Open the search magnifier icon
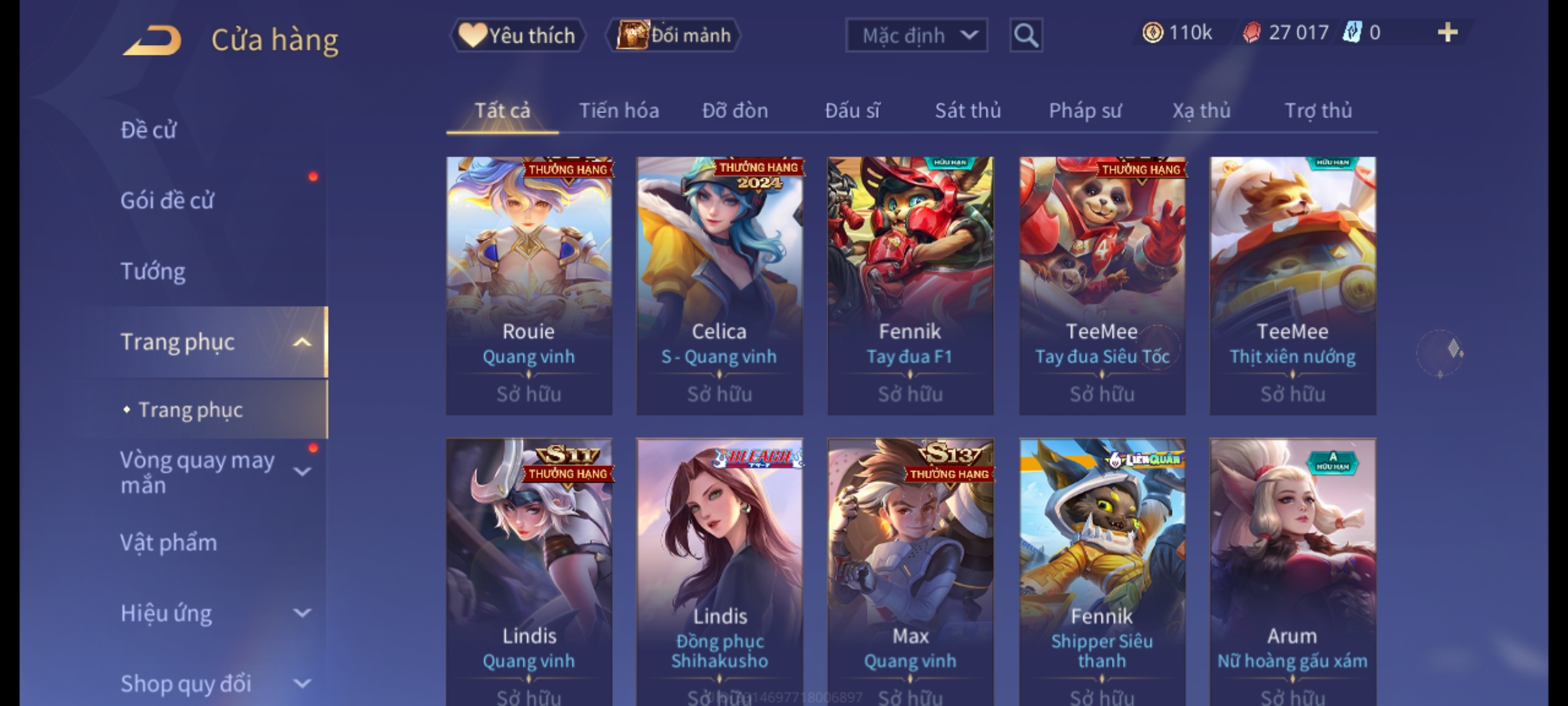Image resolution: width=1568 pixels, height=706 pixels. pyautogui.click(x=1026, y=35)
